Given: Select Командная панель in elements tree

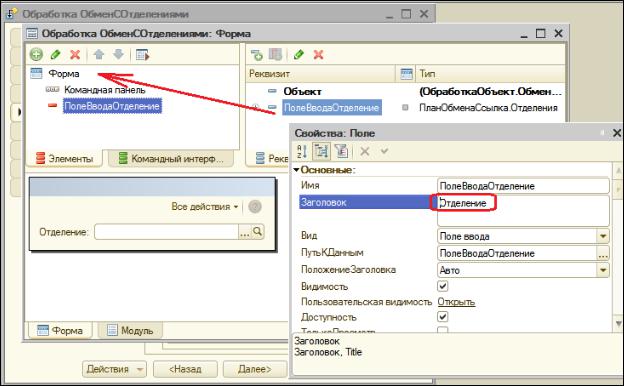Looking at the screenshot, I should pyautogui.click(x=105, y=90).
